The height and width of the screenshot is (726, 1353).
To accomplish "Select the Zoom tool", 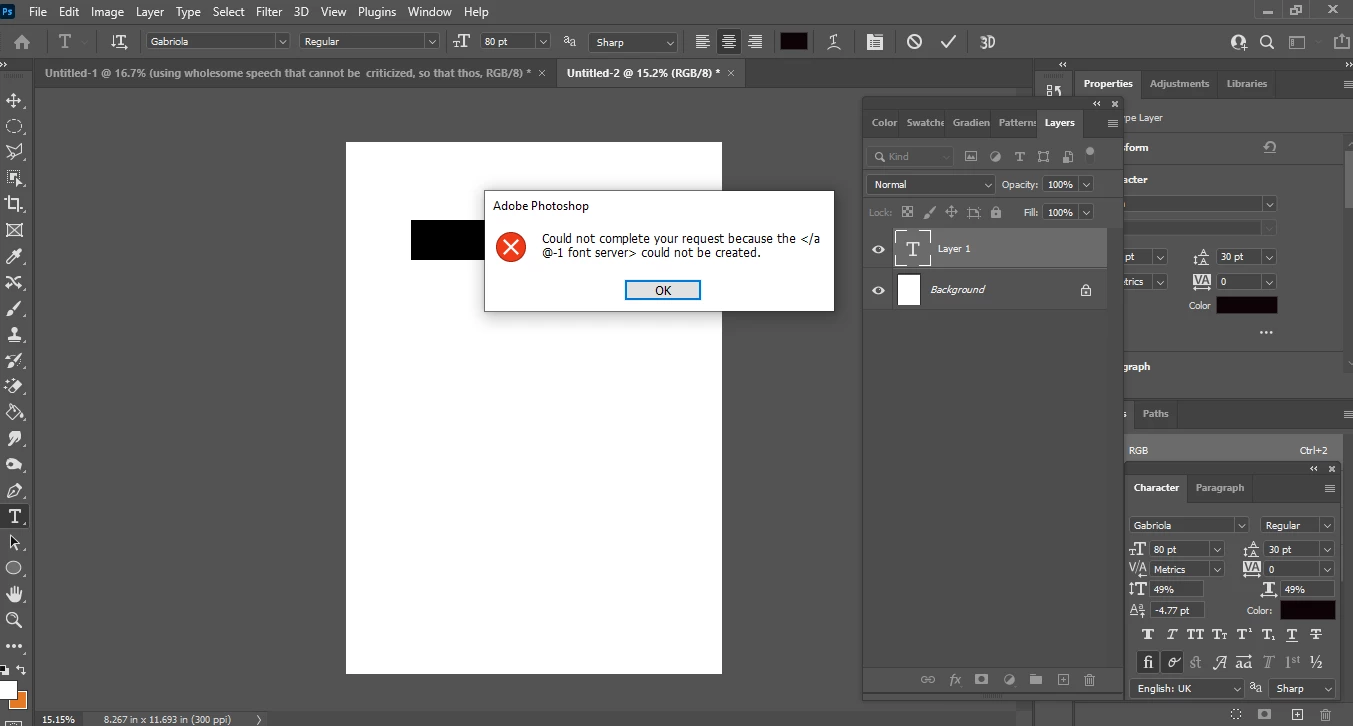I will tap(15, 620).
